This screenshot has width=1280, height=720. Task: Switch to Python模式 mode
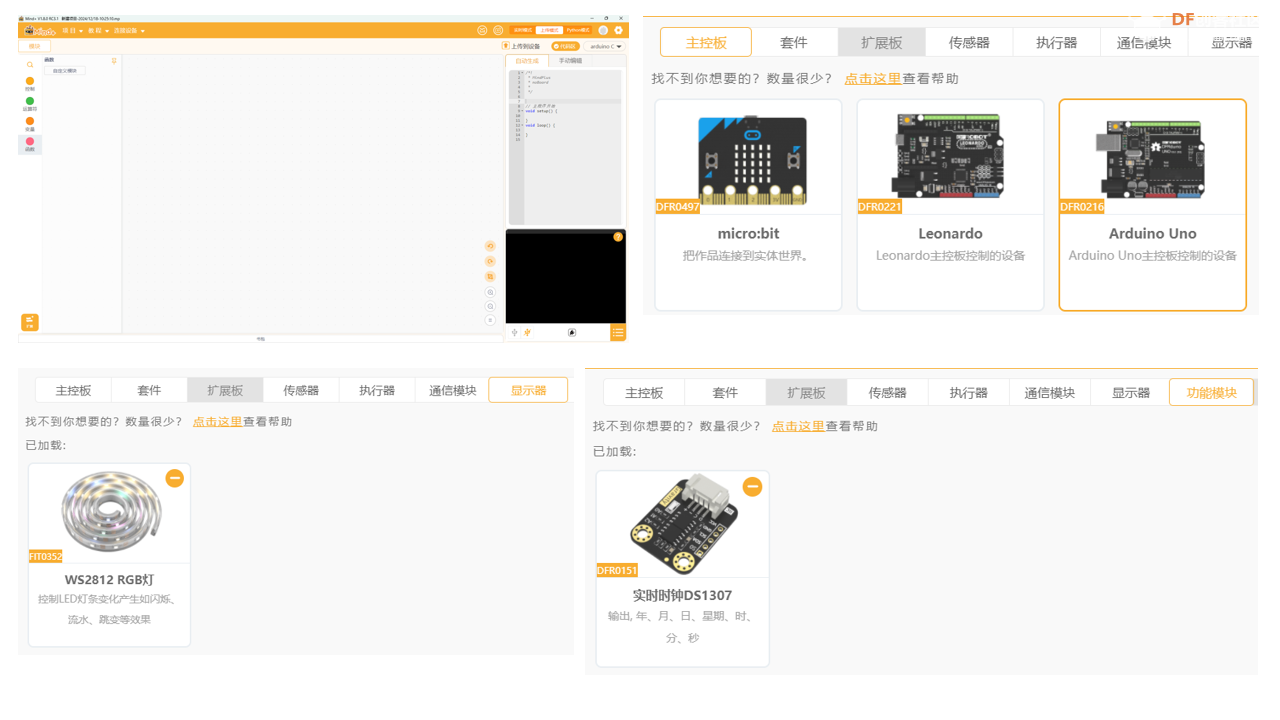(578, 30)
